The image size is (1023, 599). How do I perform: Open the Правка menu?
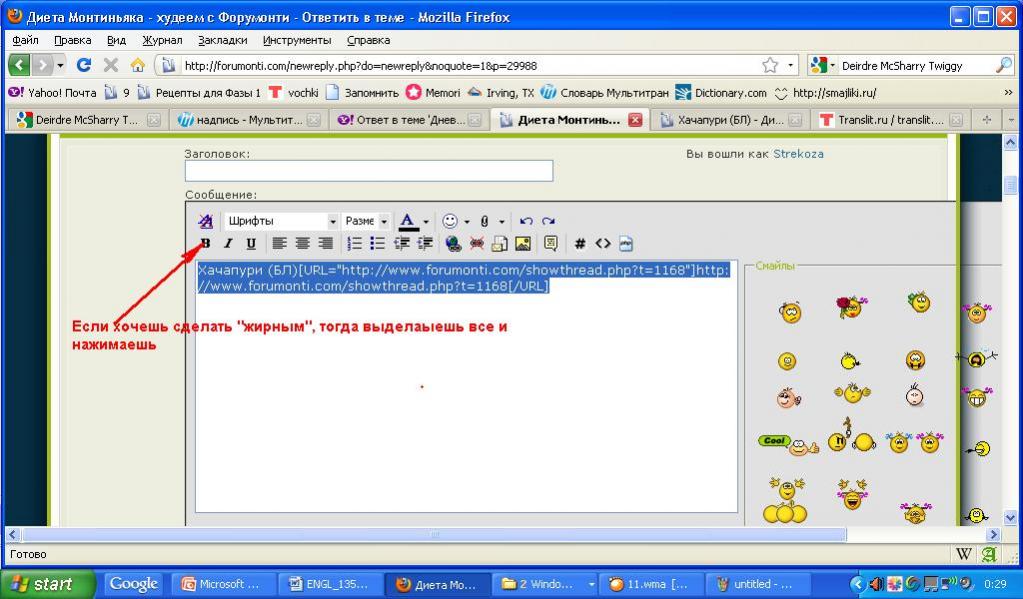tap(72, 40)
